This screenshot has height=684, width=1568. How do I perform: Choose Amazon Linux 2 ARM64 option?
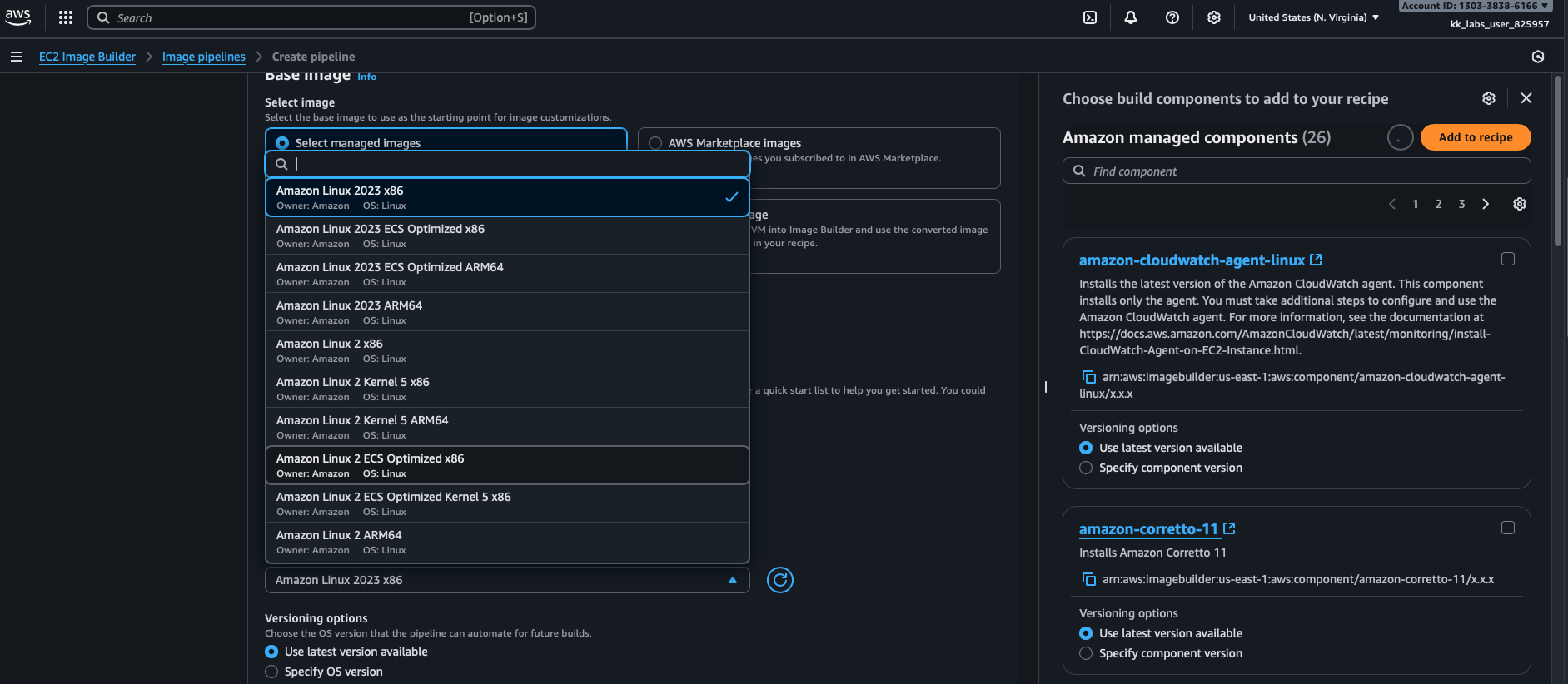507,542
